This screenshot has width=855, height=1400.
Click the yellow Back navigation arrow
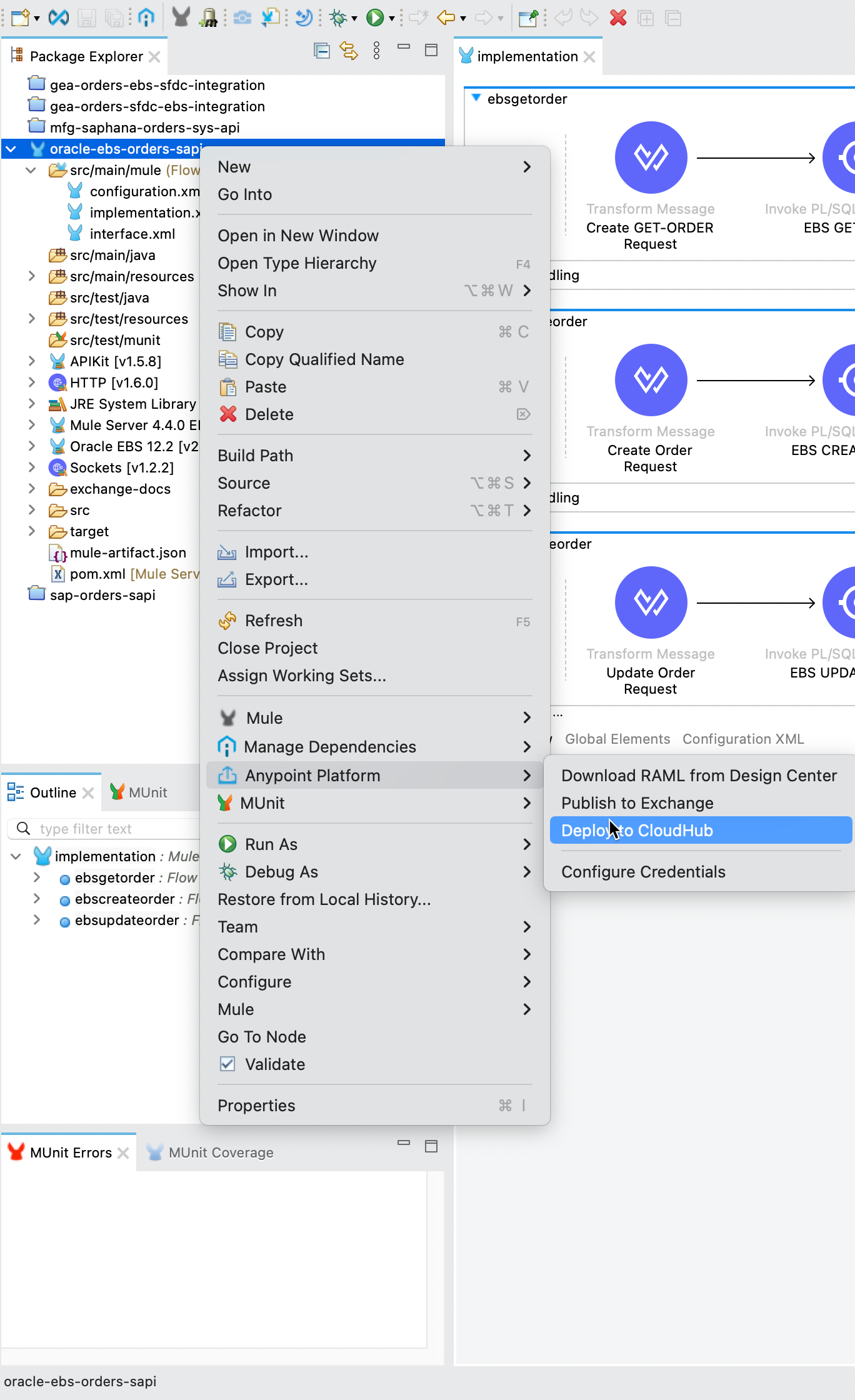(x=446, y=17)
